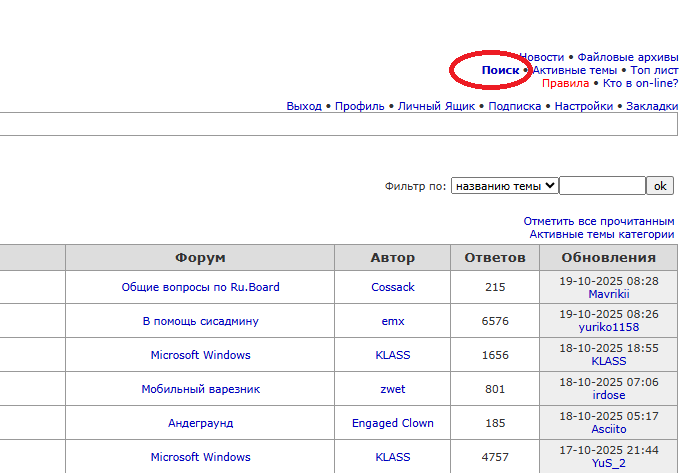Screen dimensions: 699x473
Task: Click Выход to log out
Action: (304, 106)
